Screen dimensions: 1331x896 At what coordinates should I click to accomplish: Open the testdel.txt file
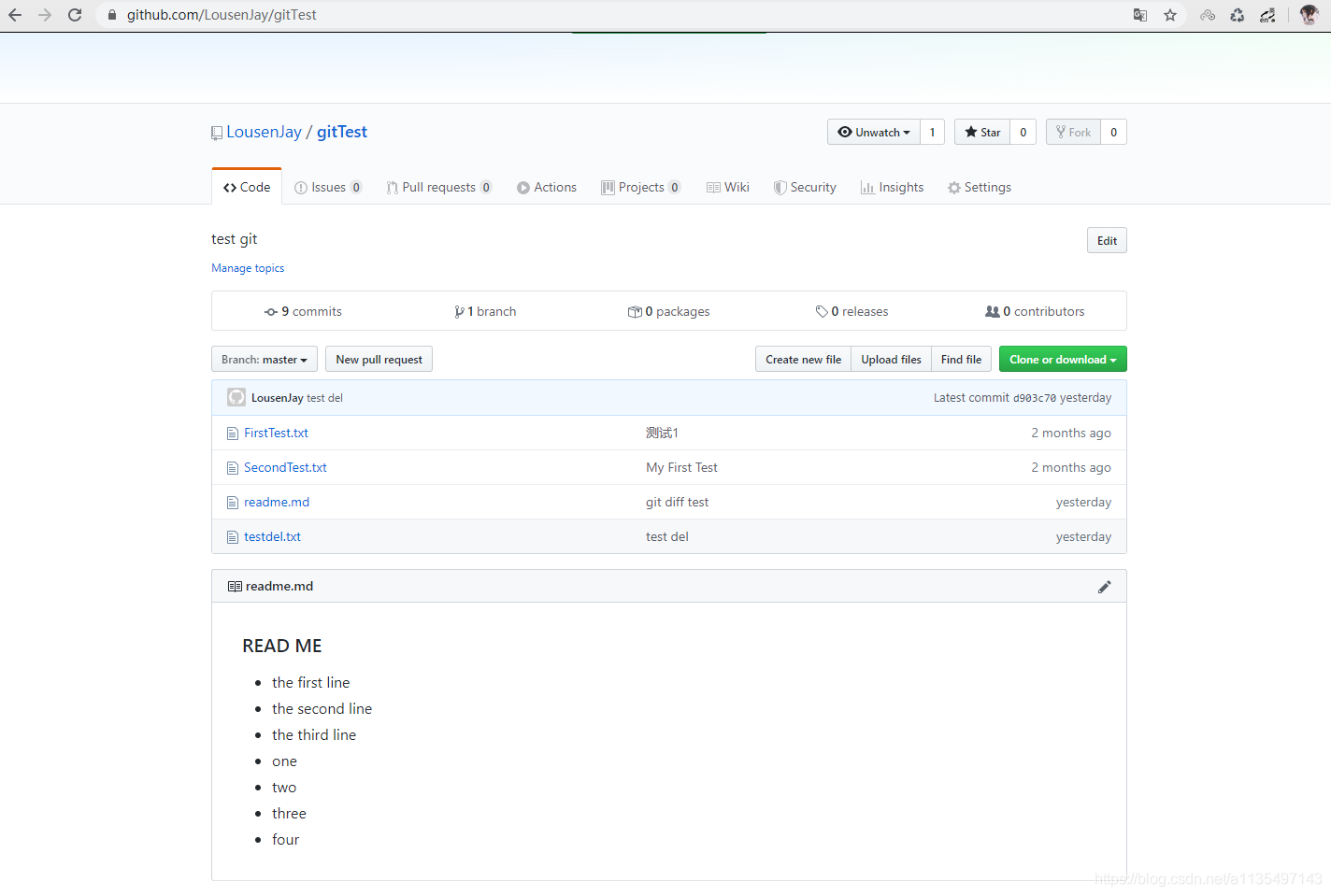(x=272, y=537)
